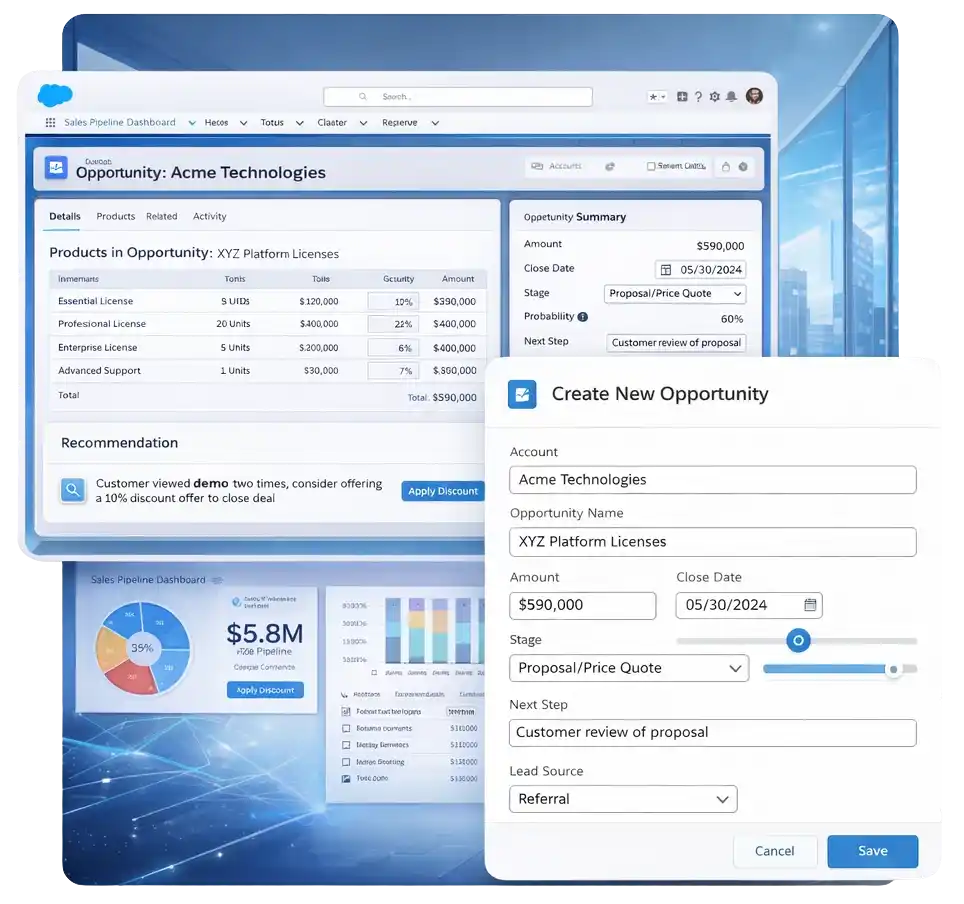Viewport: 964px width, 904px height.
Task: Open Close Date calendar picker in dialog
Action: [810, 605]
